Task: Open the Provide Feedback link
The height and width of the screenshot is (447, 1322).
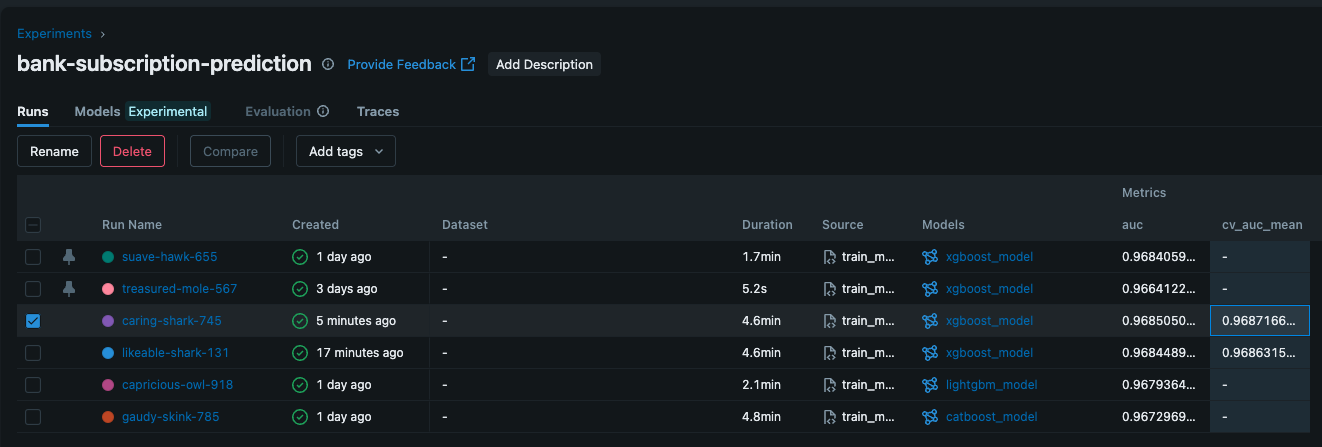Action: tap(410, 64)
